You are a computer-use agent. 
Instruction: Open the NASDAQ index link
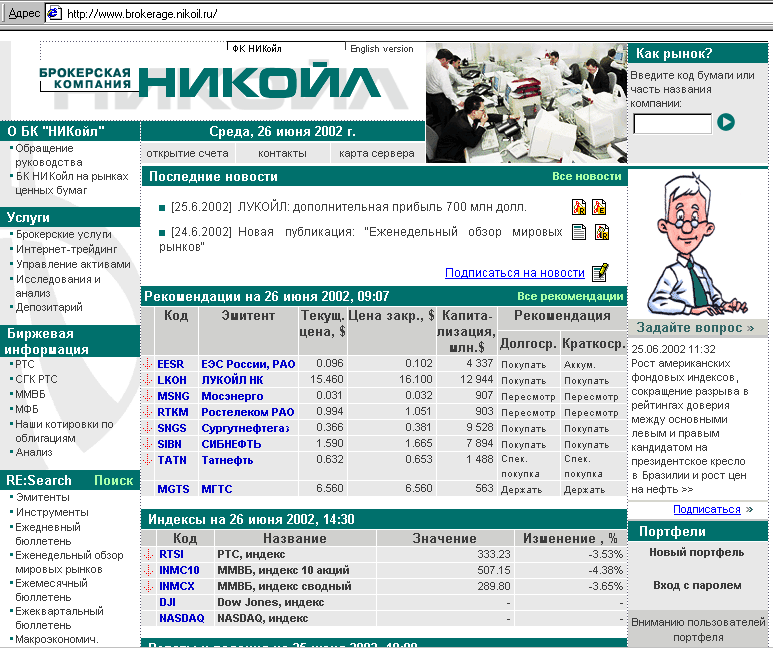[181, 618]
